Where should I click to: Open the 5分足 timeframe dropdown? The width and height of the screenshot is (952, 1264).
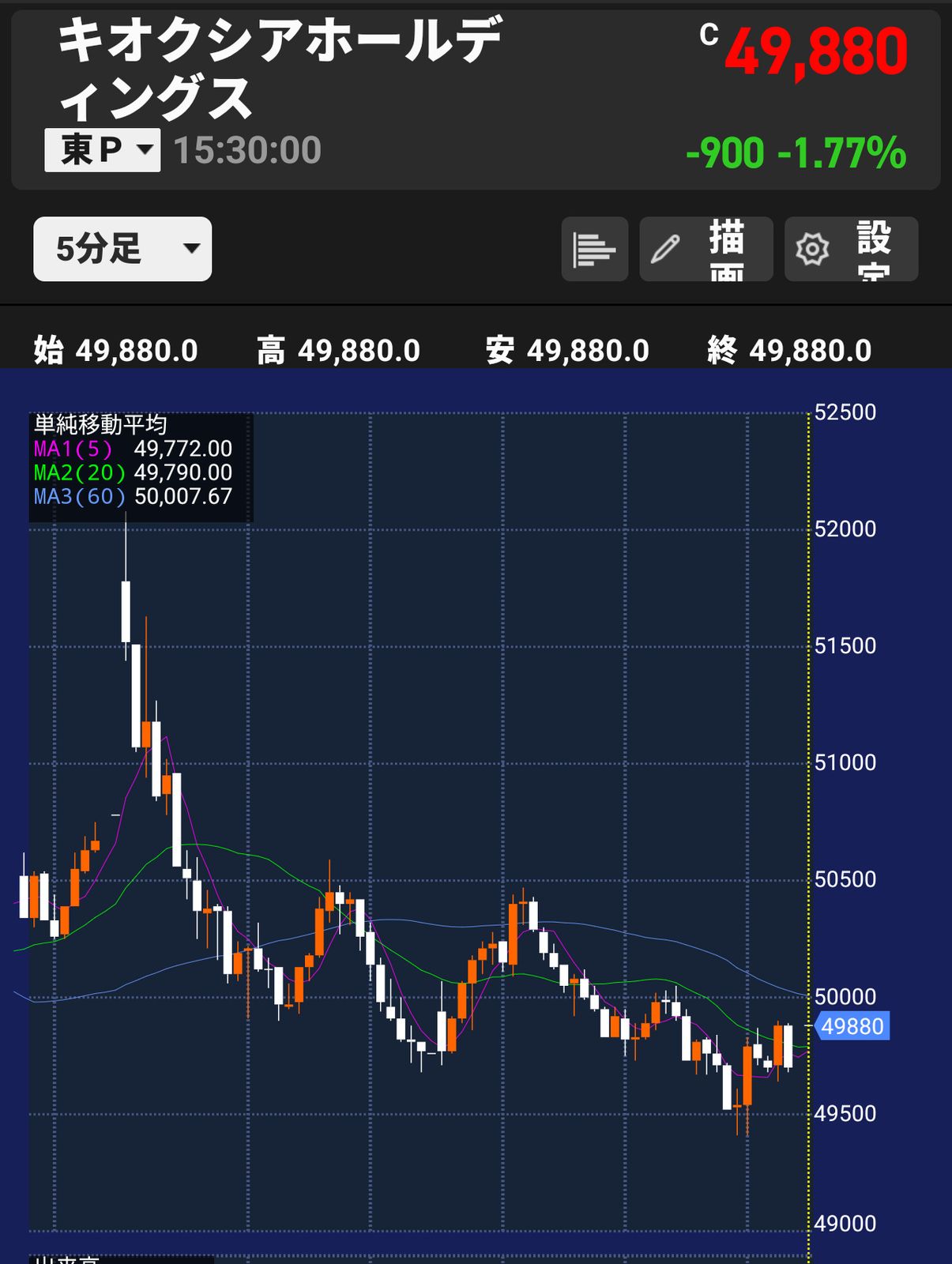pos(122,249)
